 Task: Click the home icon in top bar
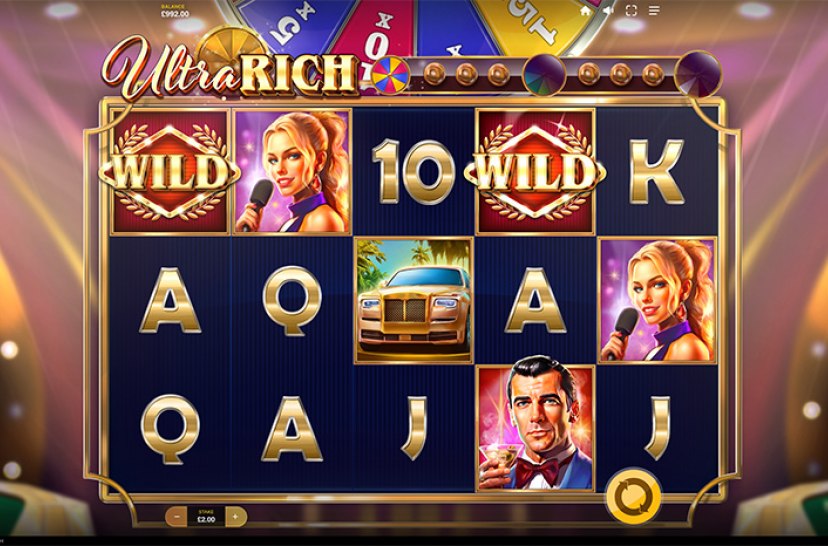pos(585,11)
